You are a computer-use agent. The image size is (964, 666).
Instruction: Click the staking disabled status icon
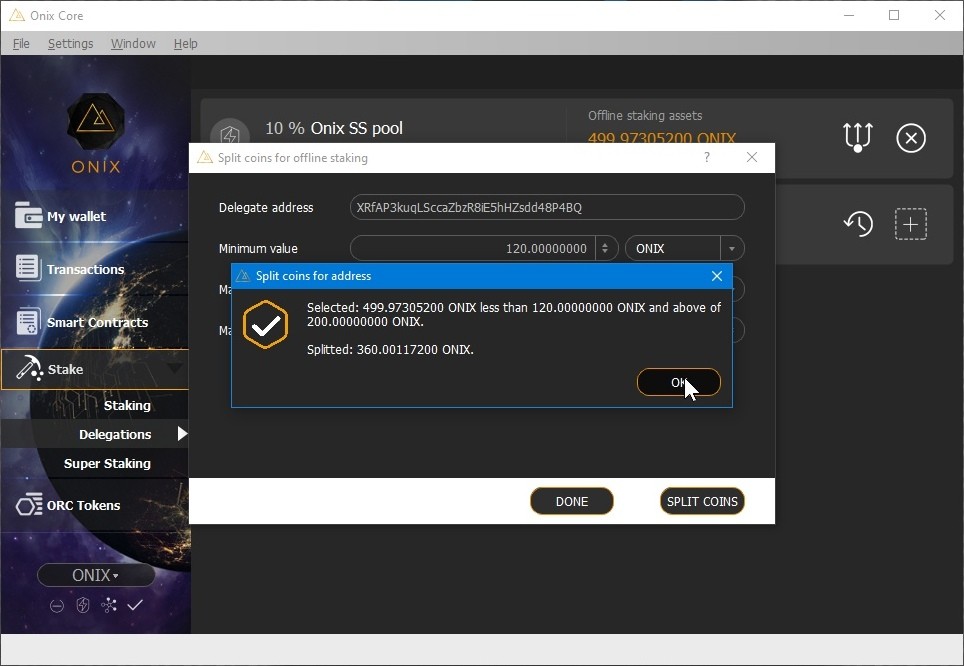pos(57,606)
